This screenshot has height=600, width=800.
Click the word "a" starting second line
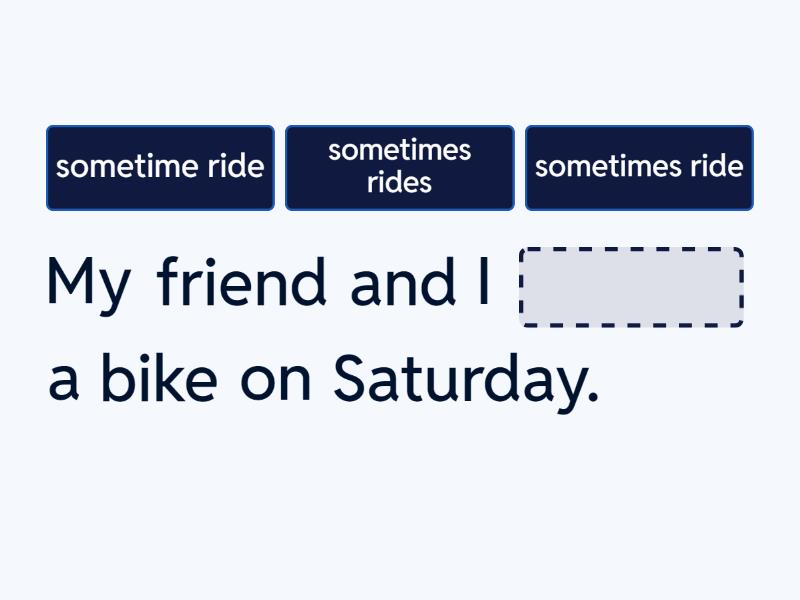pos(63,383)
